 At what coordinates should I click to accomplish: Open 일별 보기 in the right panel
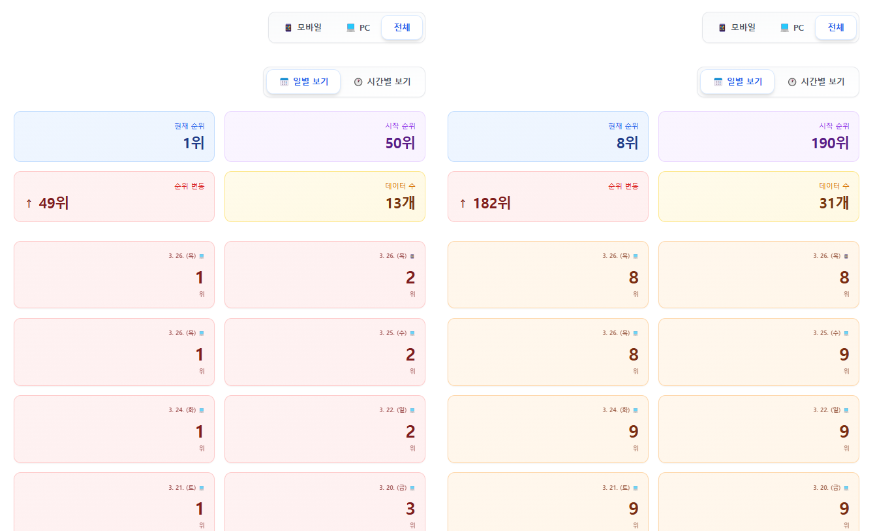pos(738,82)
